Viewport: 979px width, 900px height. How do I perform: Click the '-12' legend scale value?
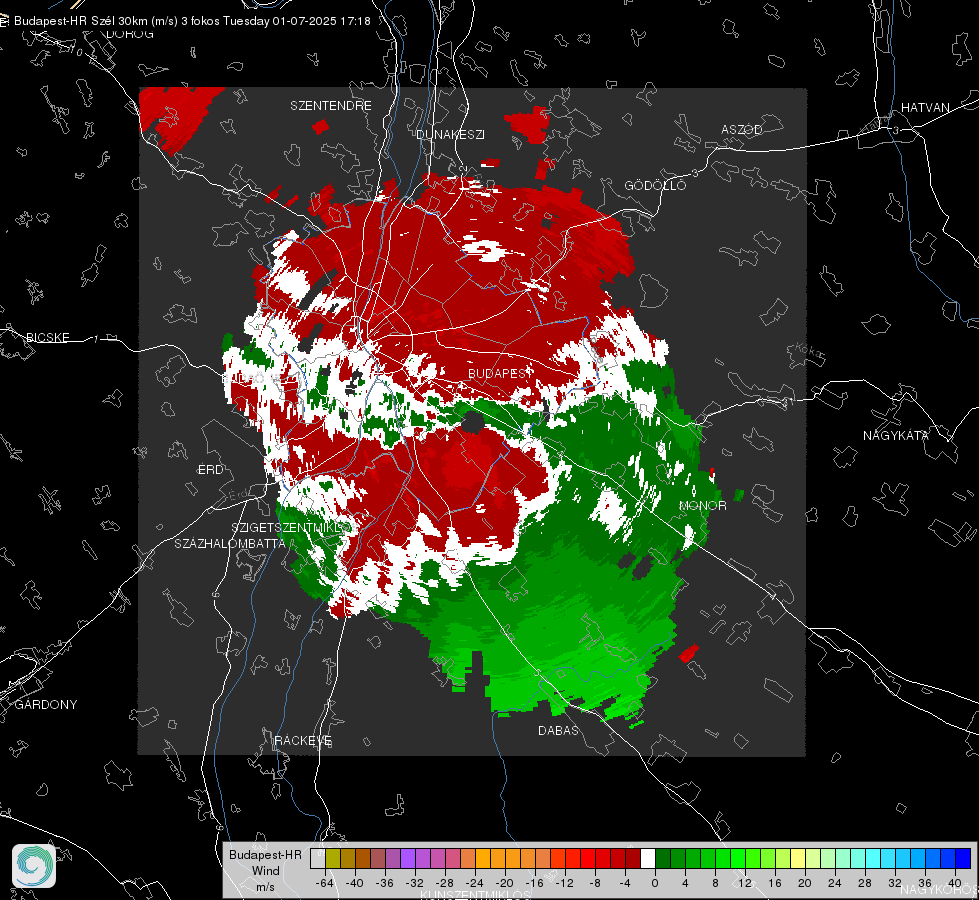click(564, 883)
